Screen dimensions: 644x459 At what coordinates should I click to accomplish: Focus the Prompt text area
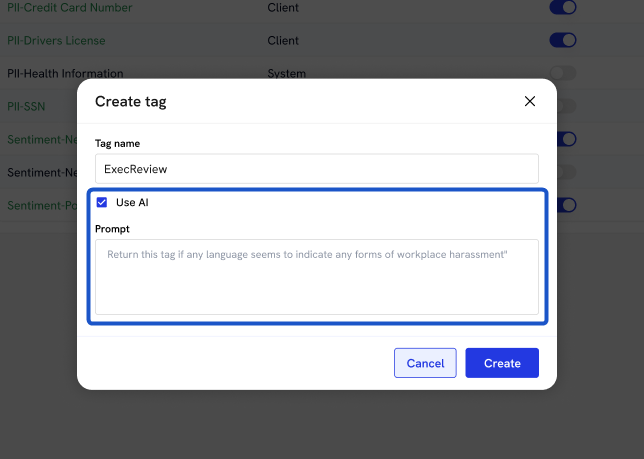click(316, 277)
